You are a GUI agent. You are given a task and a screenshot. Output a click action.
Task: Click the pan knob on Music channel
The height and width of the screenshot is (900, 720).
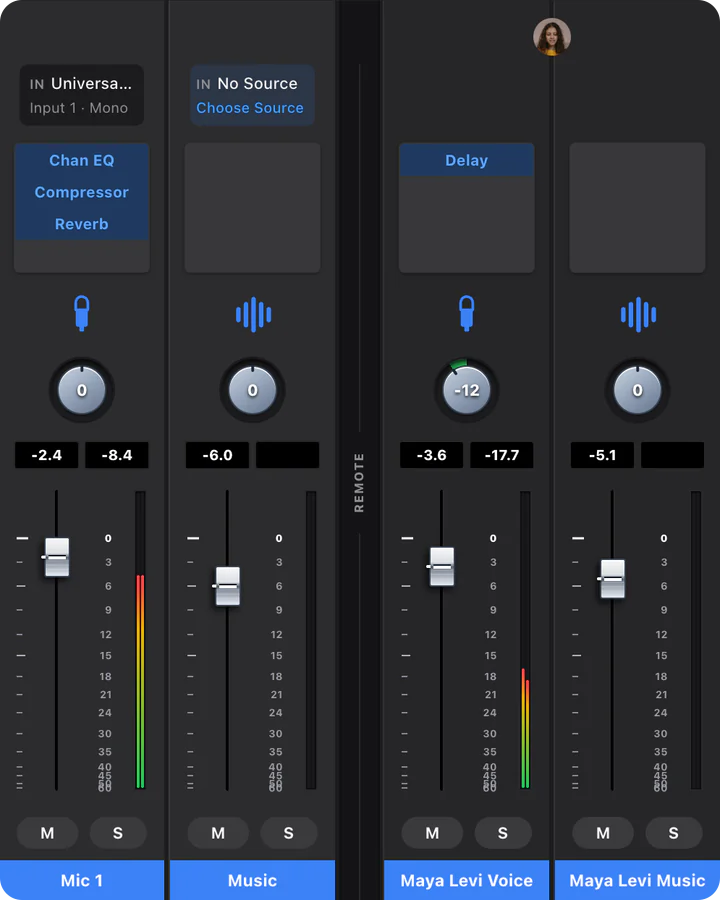[253, 390]
